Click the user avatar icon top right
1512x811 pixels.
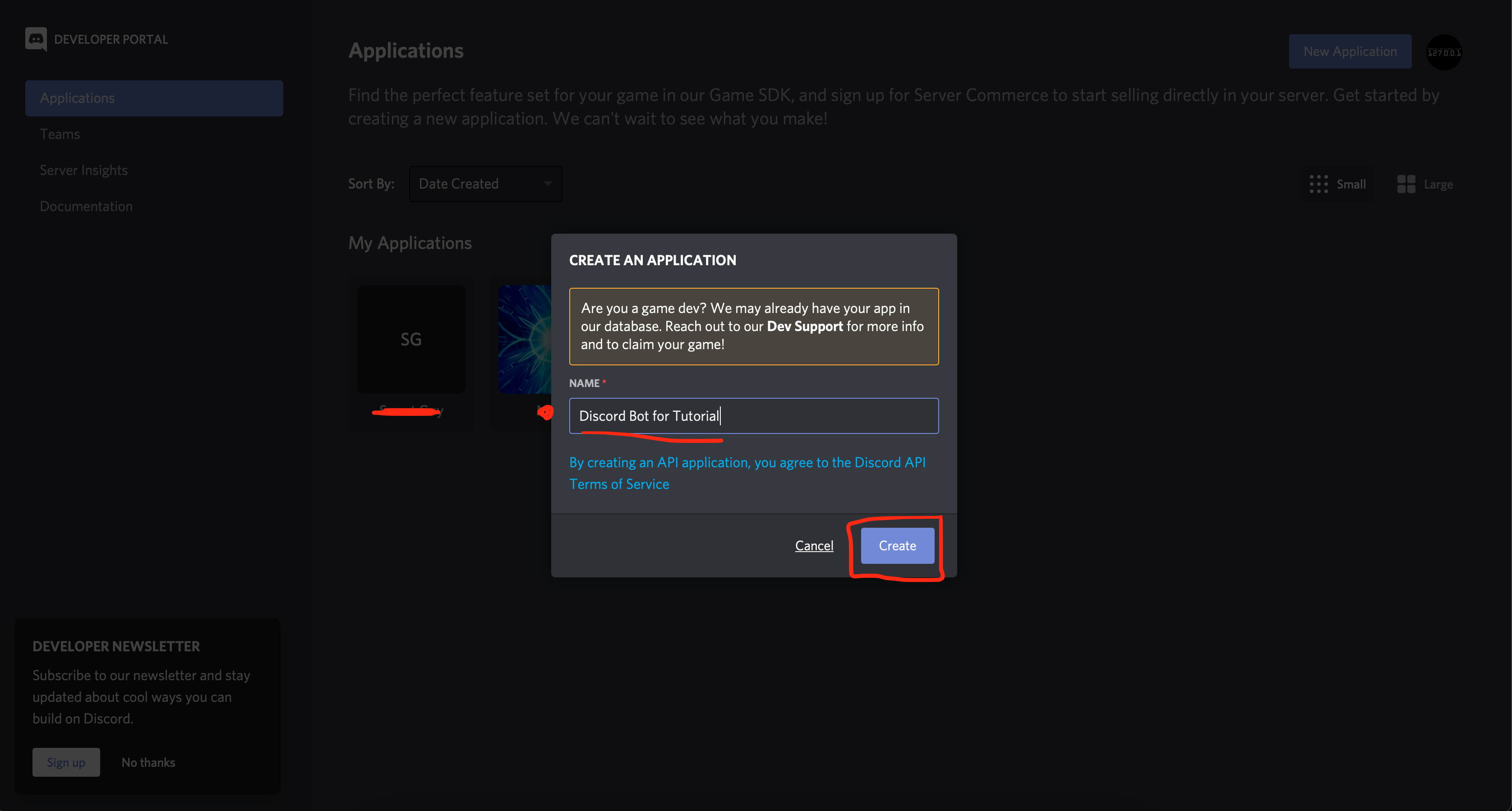[x=1444, y=52]
